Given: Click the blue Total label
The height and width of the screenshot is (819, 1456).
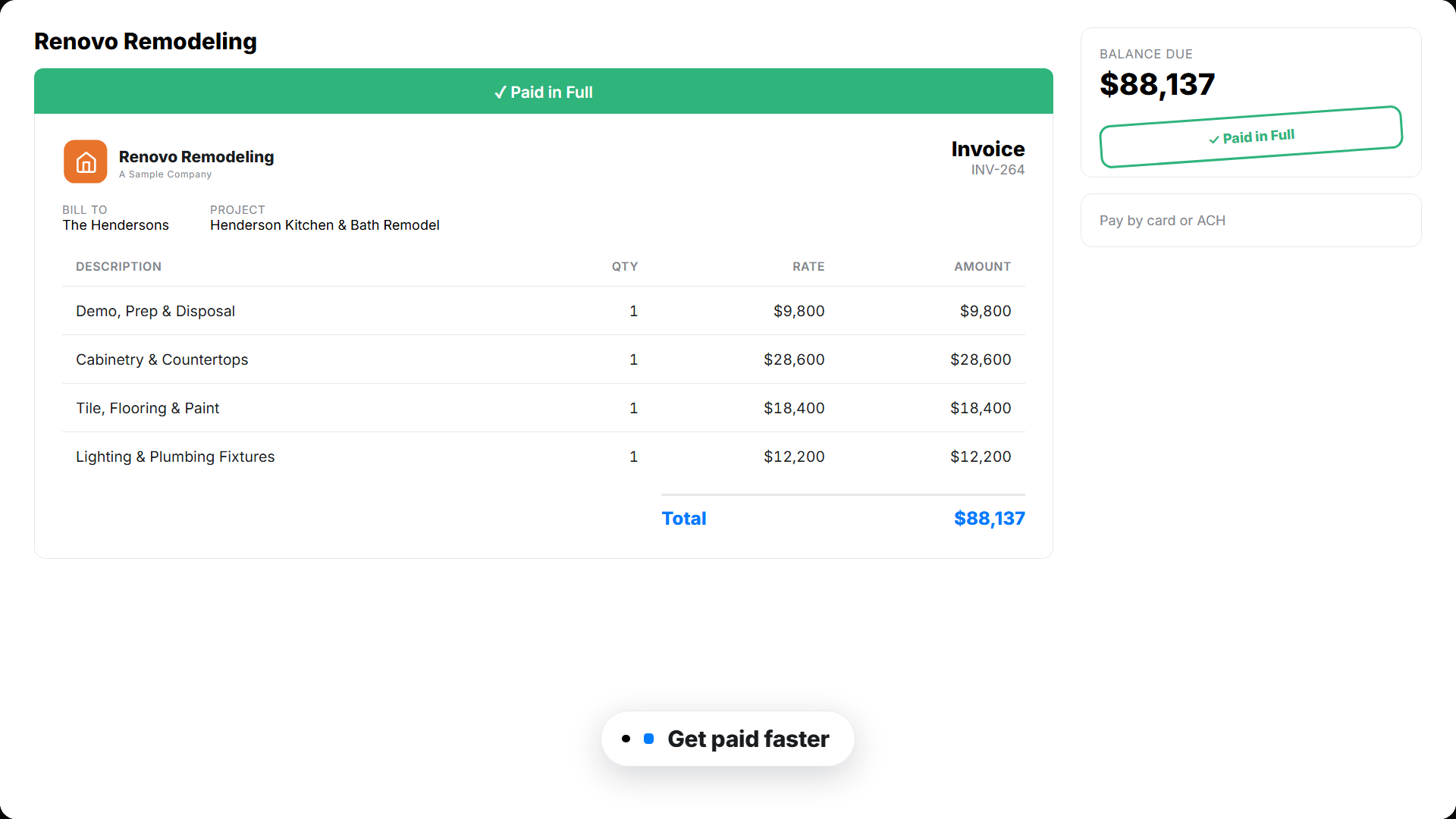Looking at the screenshot, I should (684, 518).
